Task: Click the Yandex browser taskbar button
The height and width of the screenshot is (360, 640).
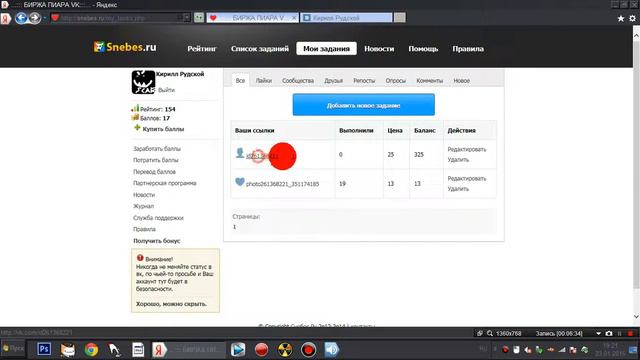Action: click(188, 350)
